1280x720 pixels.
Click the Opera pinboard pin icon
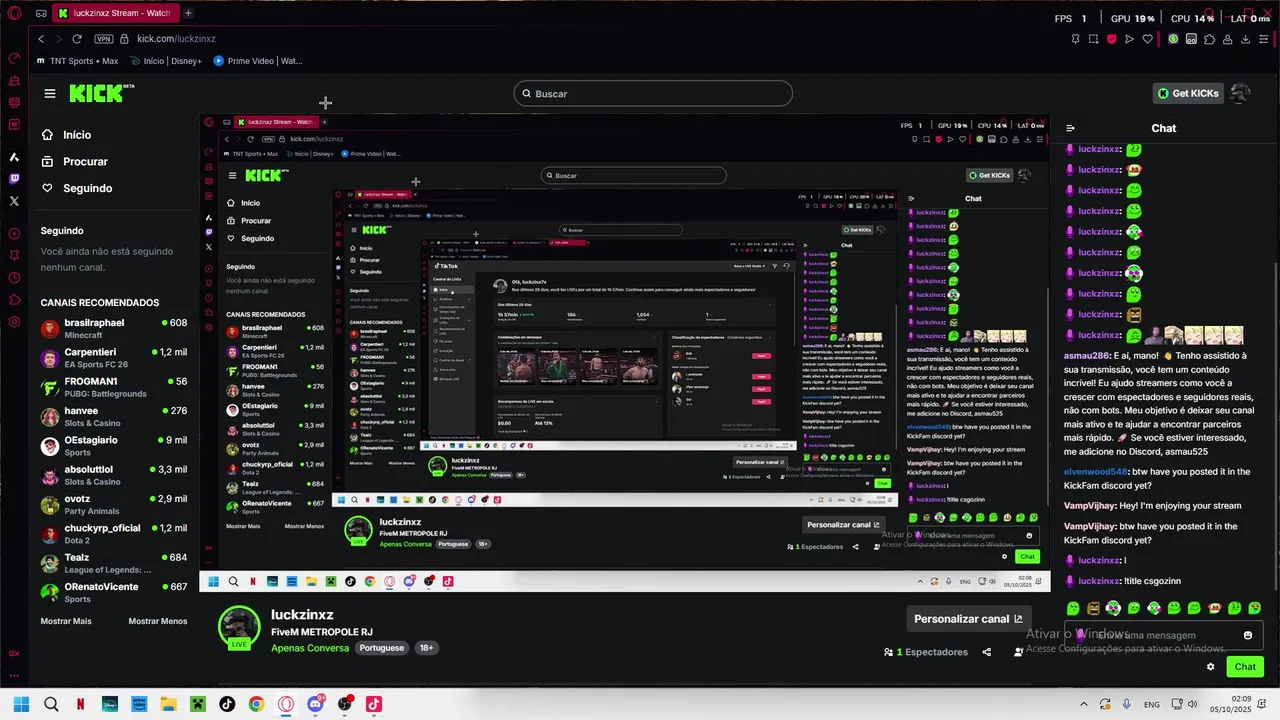point(1075,39)
